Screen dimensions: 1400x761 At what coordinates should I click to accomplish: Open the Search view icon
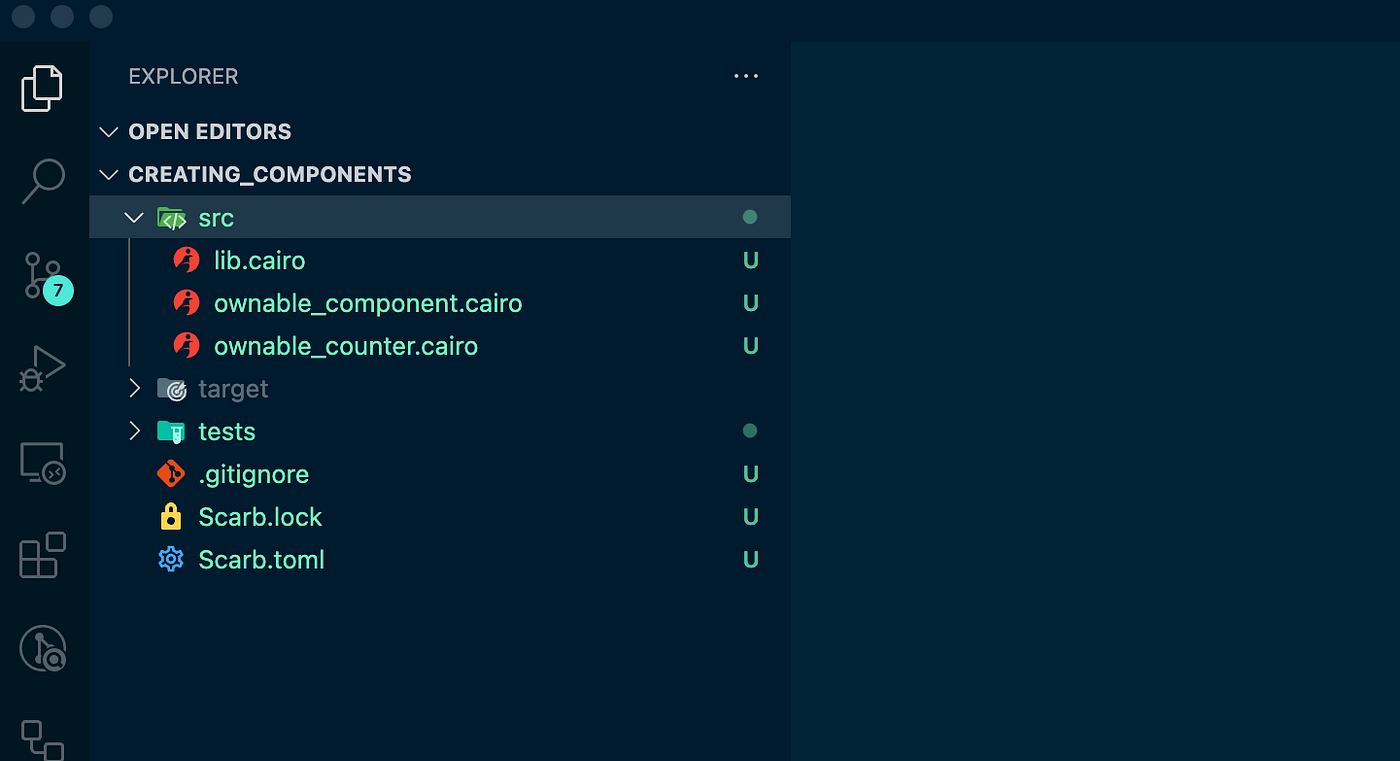[42, 182]
